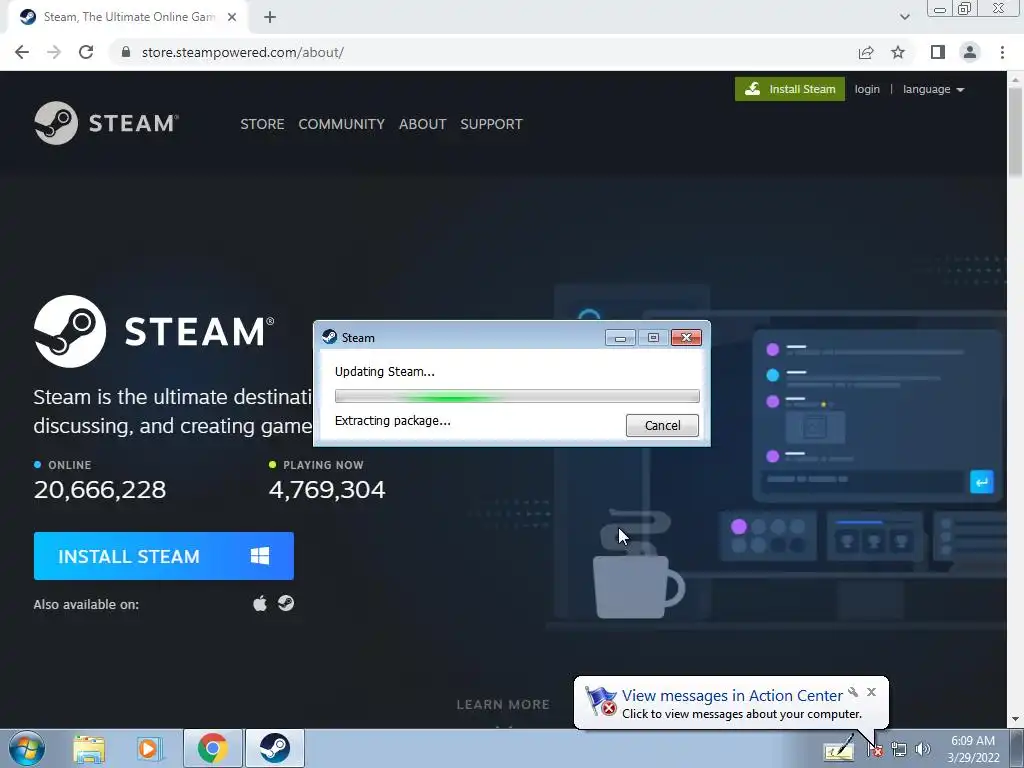Click the 'Extracting package...' status text

[x=392, y=421]
